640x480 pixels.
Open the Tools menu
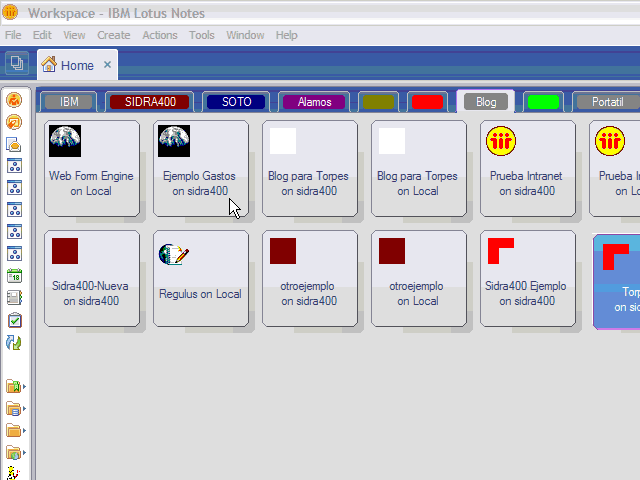pos(202,35)
